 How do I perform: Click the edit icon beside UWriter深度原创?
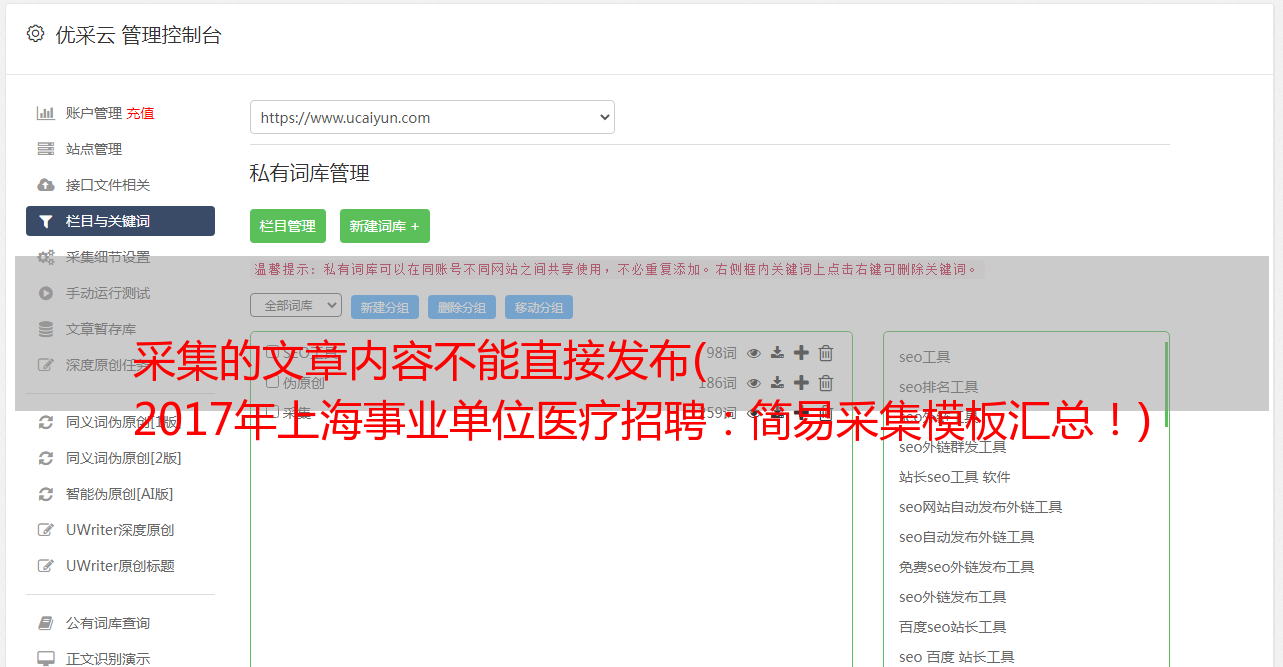click(x=46, y=530)
